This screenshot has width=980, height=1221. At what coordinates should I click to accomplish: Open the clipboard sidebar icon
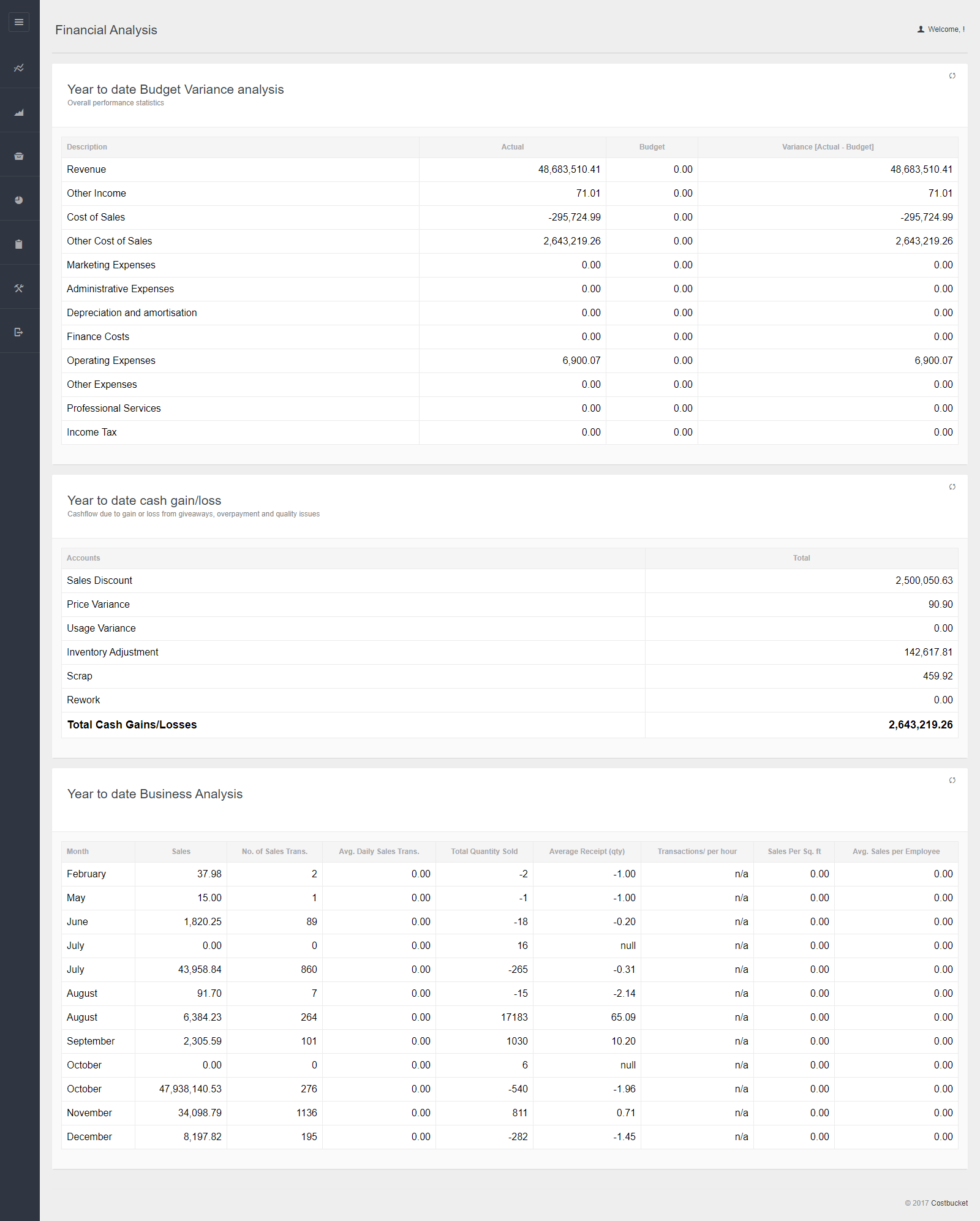(19, 244)
